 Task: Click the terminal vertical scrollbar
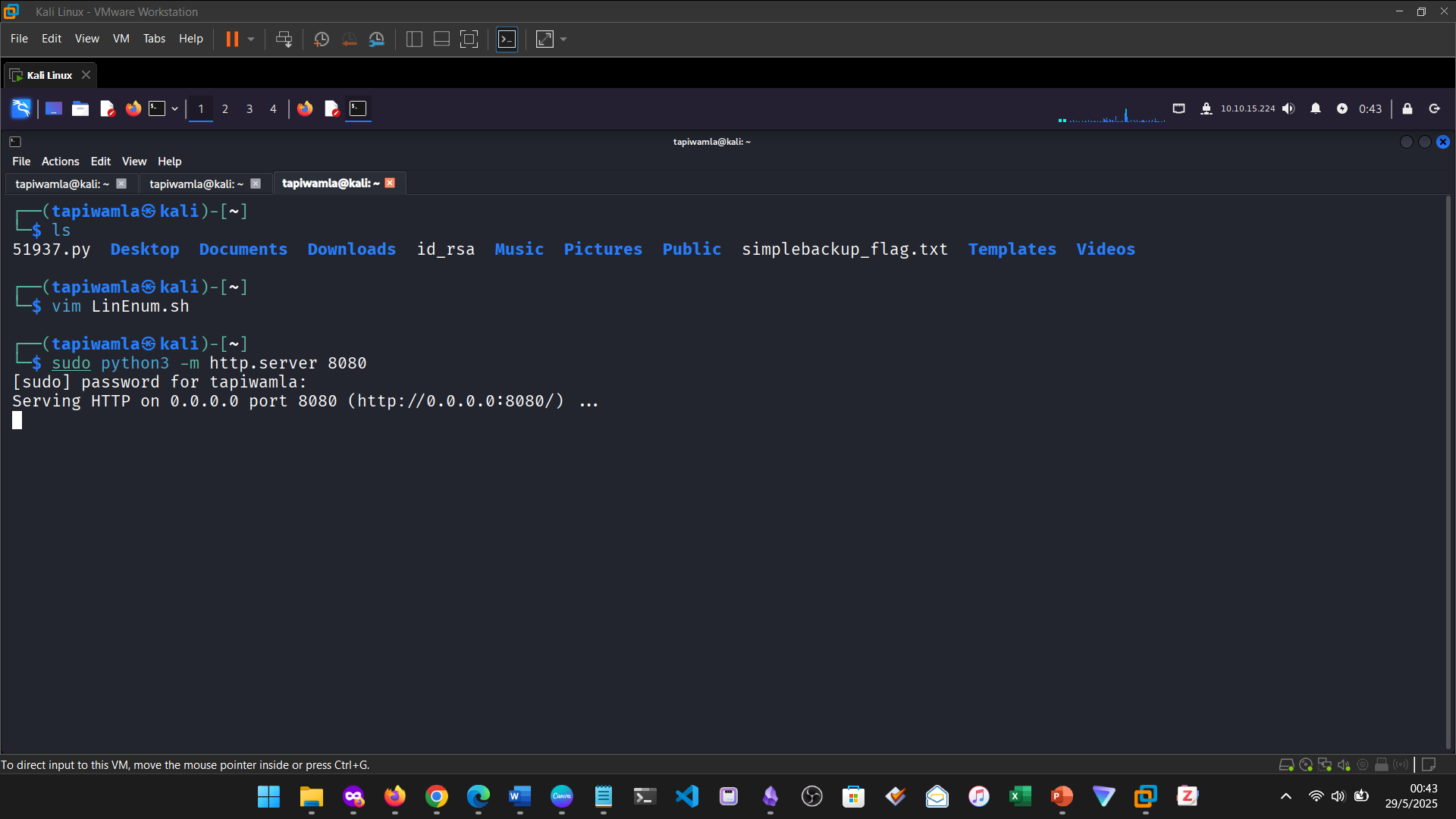1448,472
